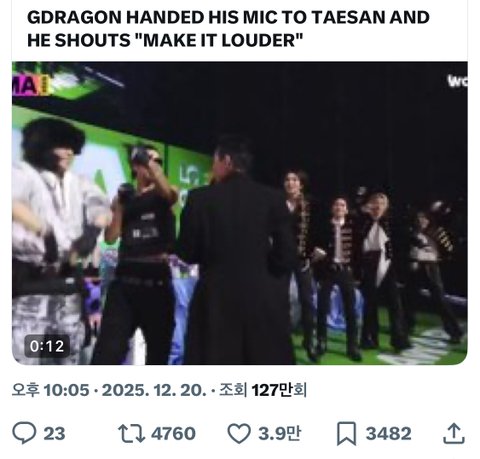Click the retweet arrows icon

coord(131,433)
